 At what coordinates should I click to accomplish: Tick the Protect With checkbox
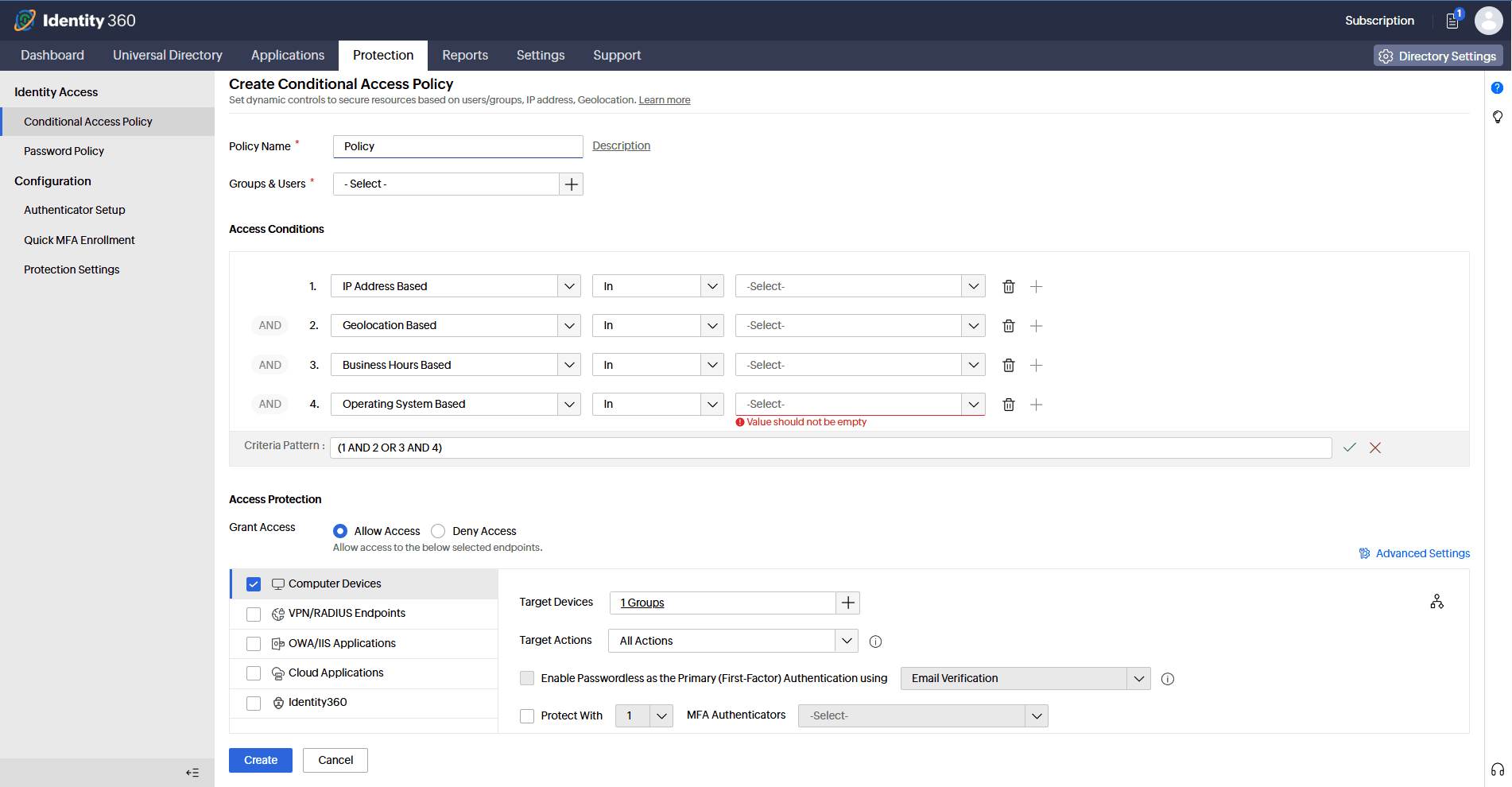tap(527, 716)
